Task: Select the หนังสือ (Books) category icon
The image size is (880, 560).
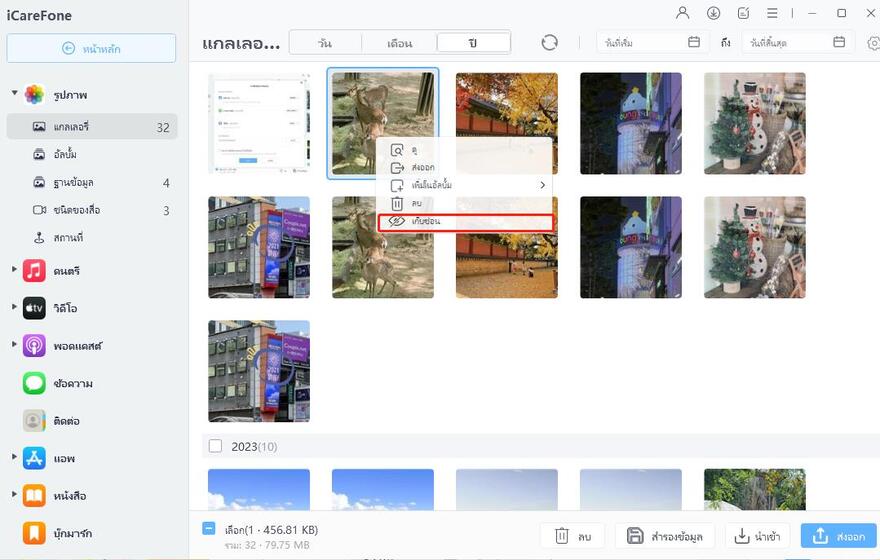Action: 34,496
